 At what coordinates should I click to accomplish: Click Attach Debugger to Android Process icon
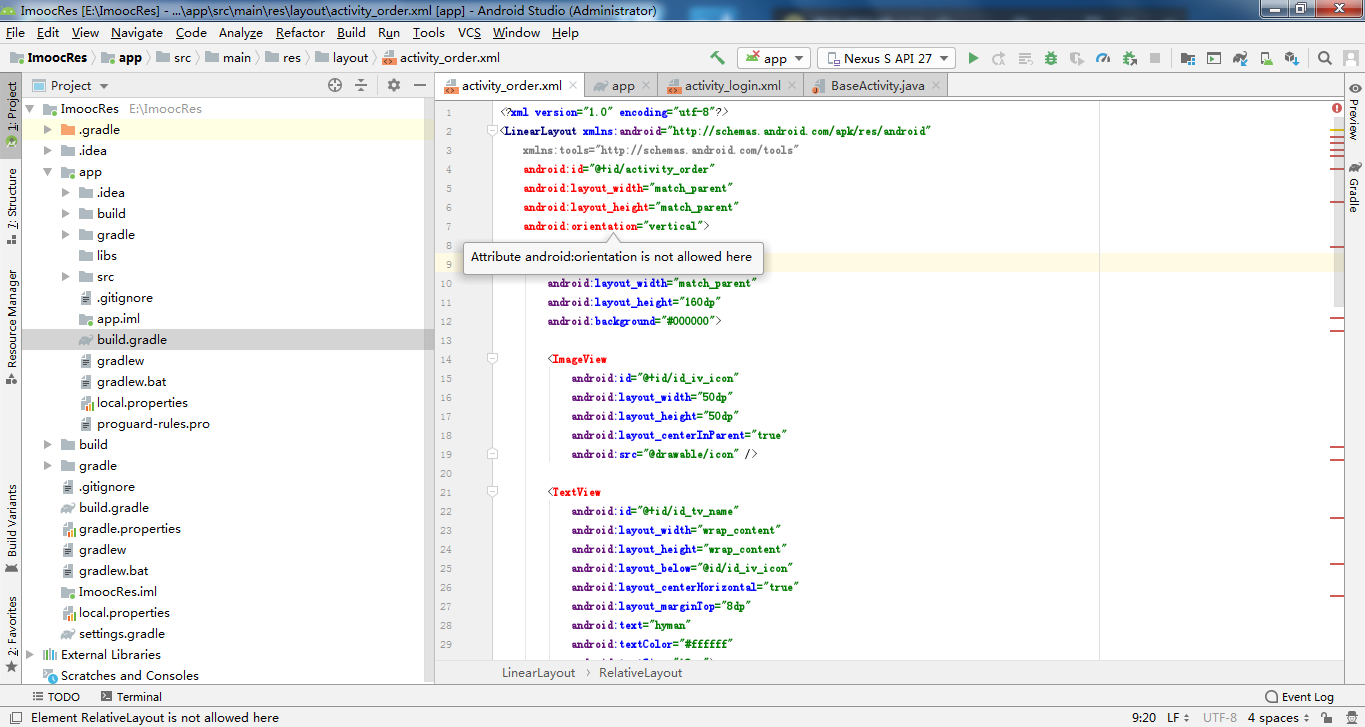point(1130,58)
